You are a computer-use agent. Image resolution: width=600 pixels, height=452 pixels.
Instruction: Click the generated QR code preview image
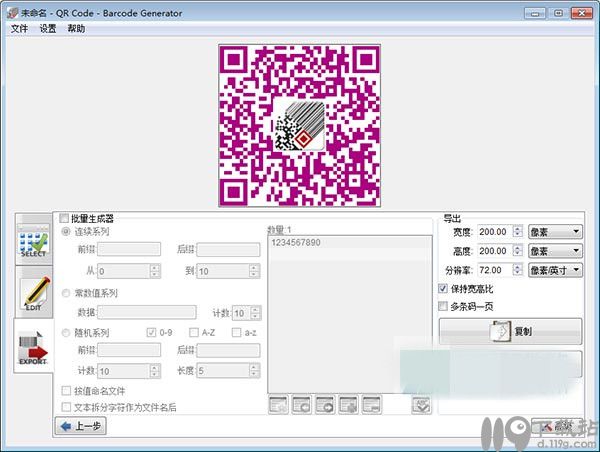point(299,126)
